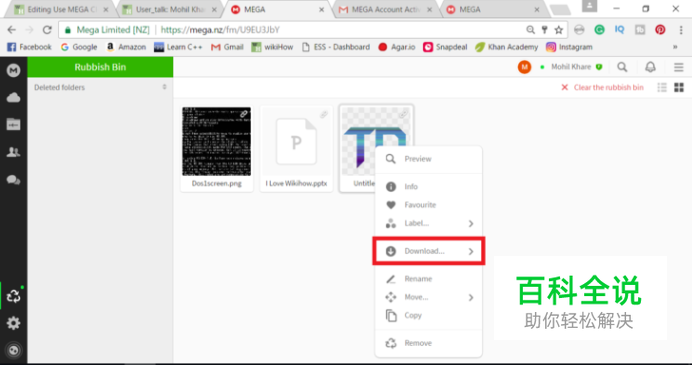This screenshot has height=365, width=692.
Task: Click the Rubbish Bin header
Action: 100,67
